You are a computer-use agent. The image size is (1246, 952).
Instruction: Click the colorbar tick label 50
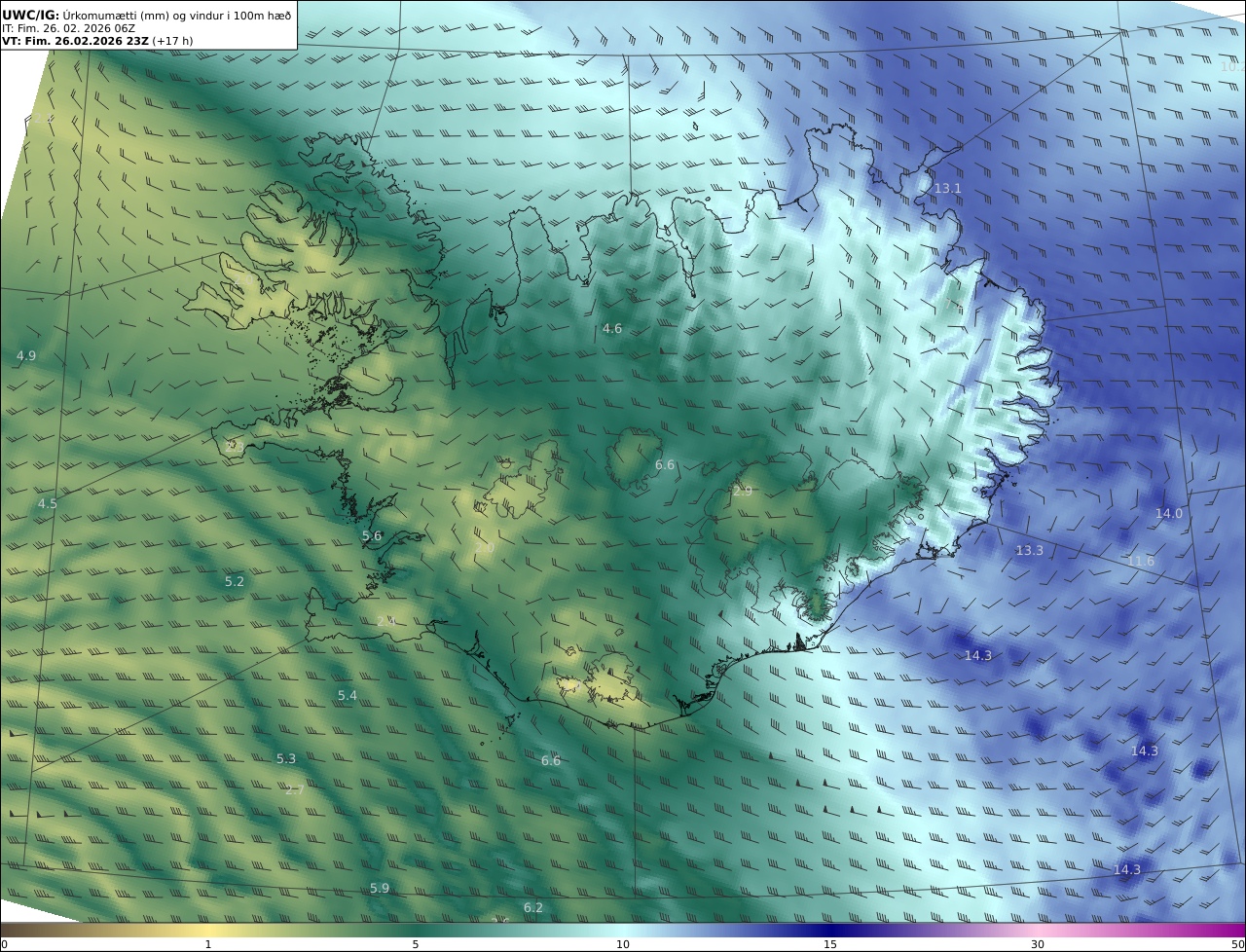pyautogui.click(x=1238, y=944)
